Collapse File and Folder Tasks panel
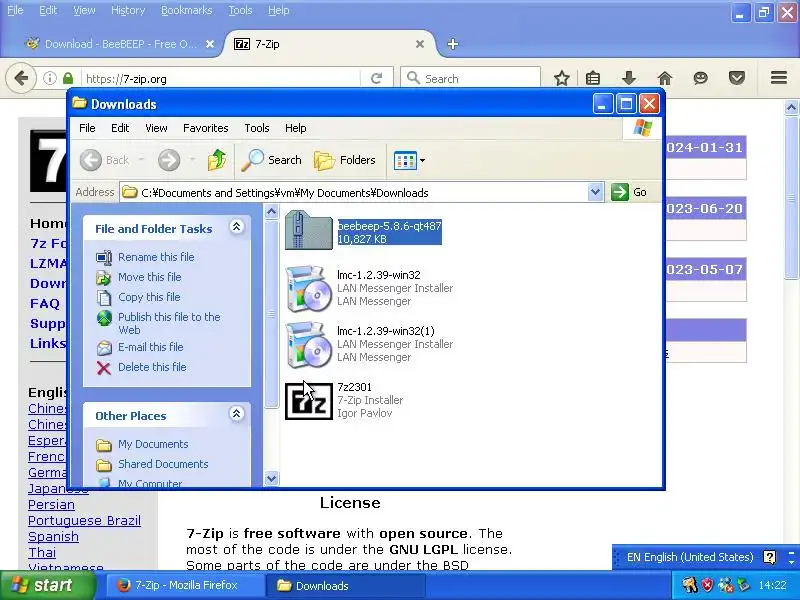800x600 pixels. (236, 227)
